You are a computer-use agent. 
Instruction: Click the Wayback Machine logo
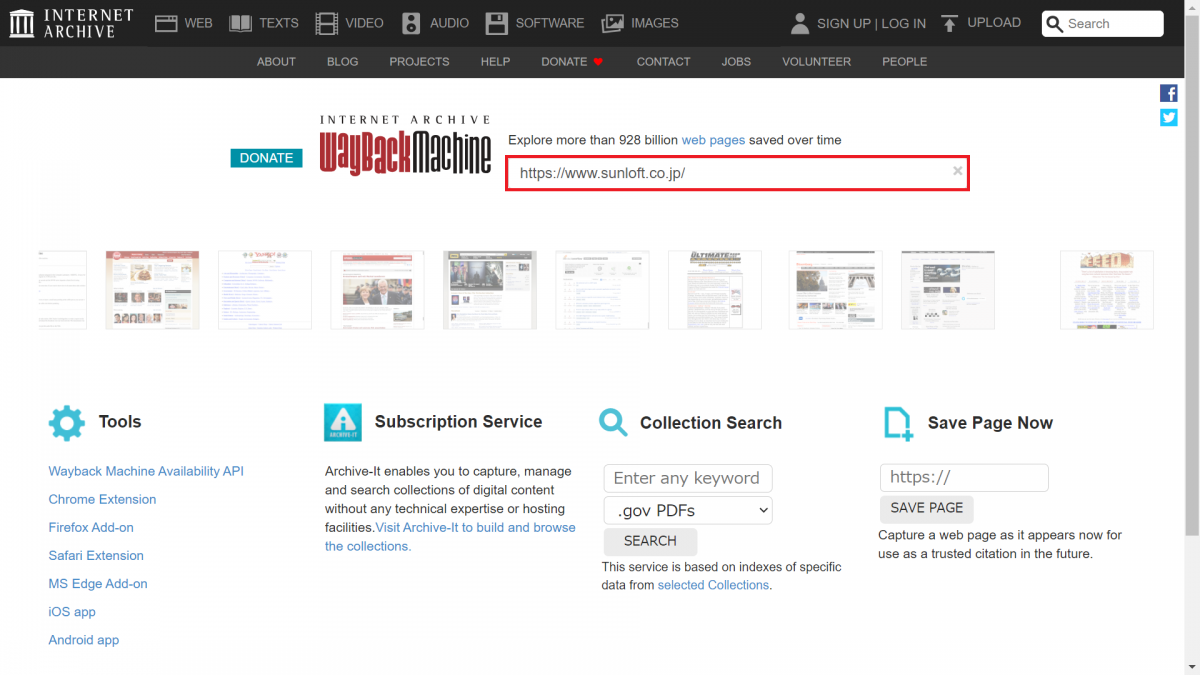pos(405,145)
